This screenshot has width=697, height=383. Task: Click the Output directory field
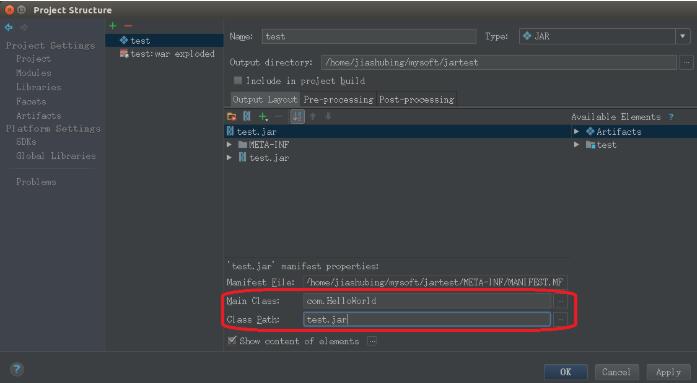(499, 63)
